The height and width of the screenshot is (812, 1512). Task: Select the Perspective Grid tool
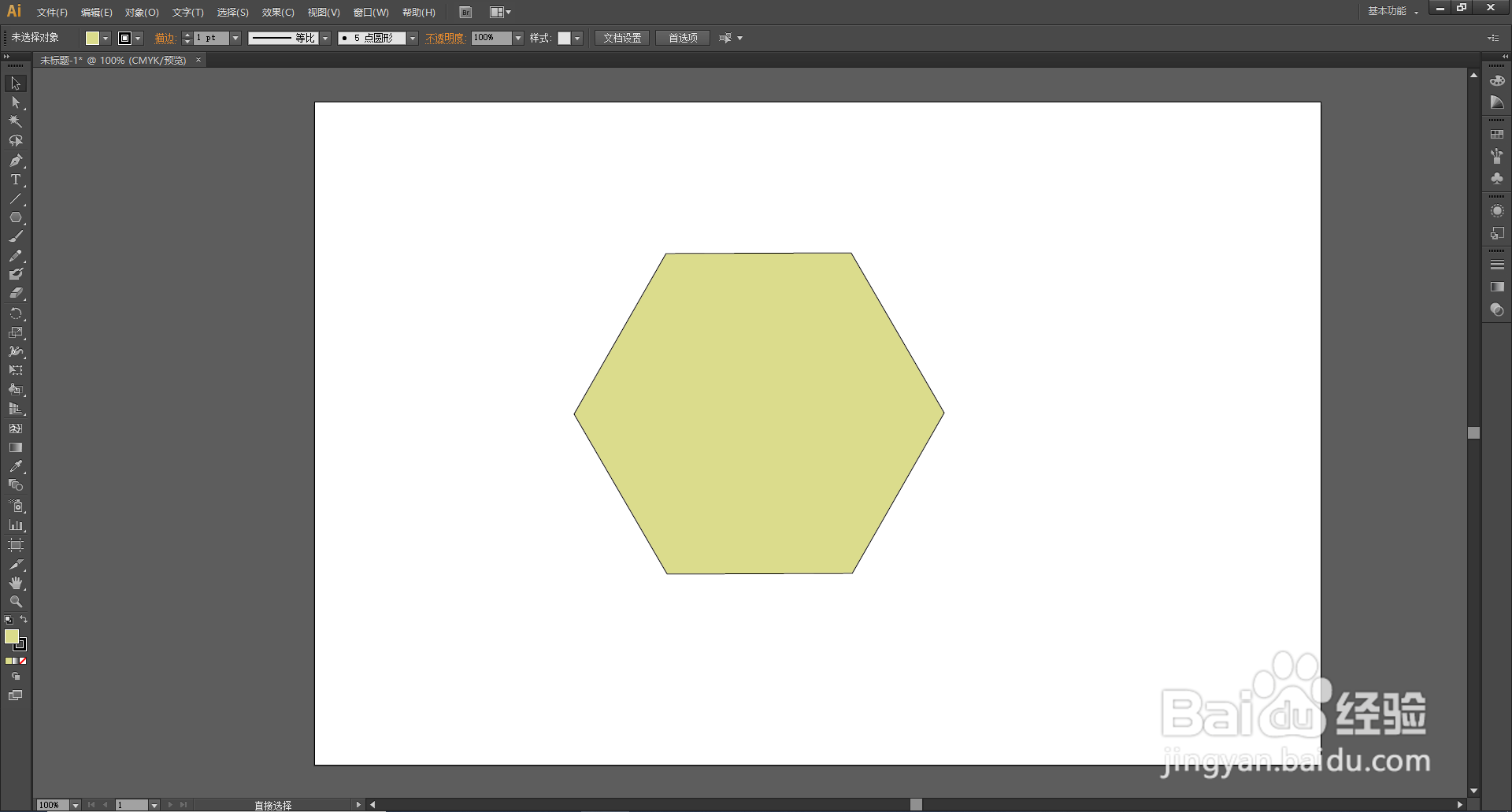tap(16, 409)
